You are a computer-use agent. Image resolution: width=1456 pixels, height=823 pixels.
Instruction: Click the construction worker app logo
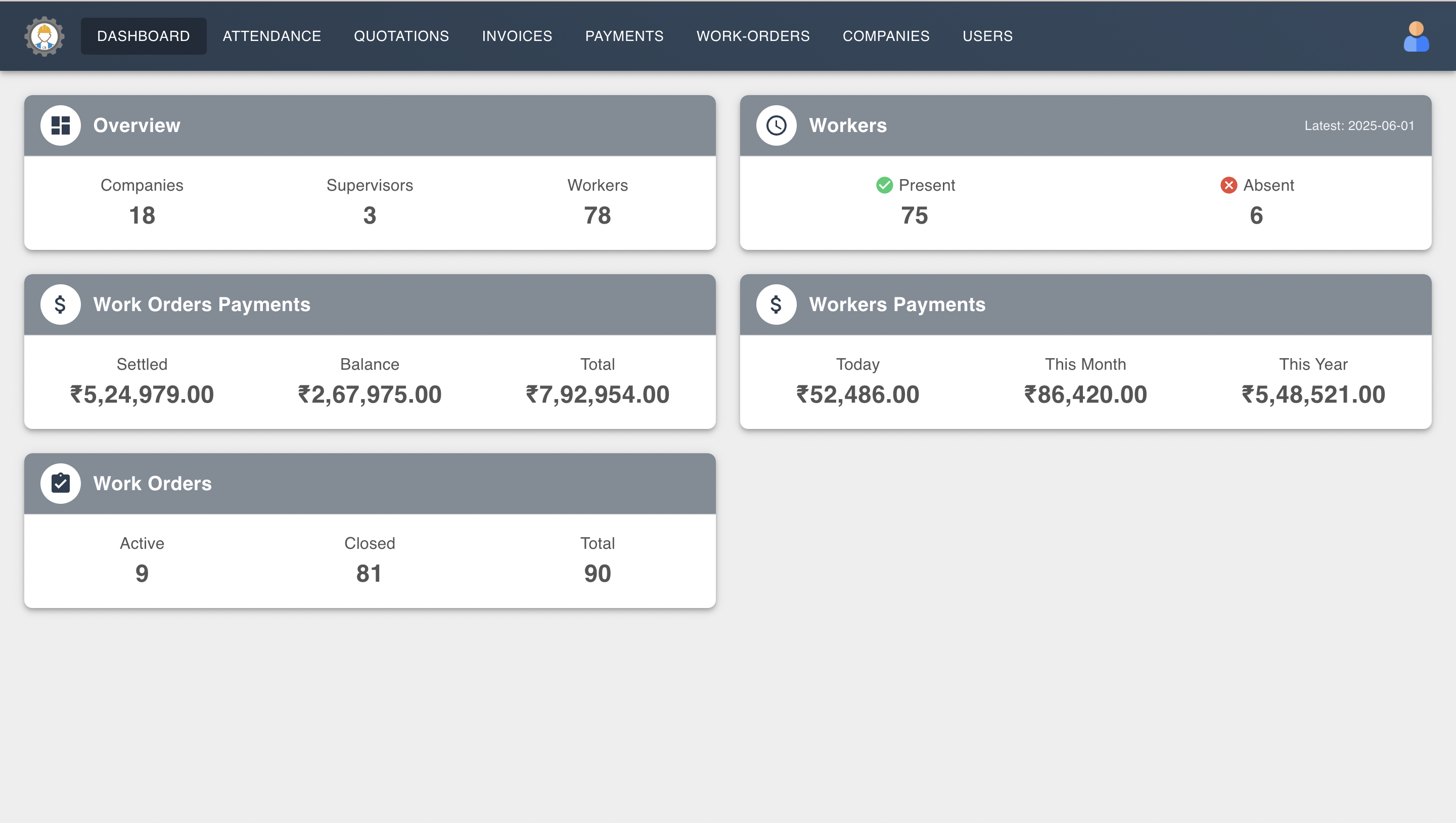[43, 35]
